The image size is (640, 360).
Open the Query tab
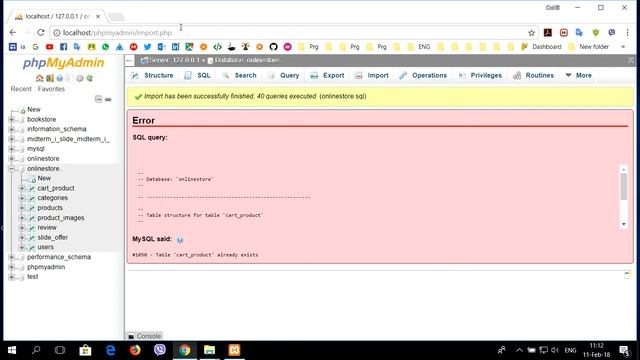coord(284,76)
